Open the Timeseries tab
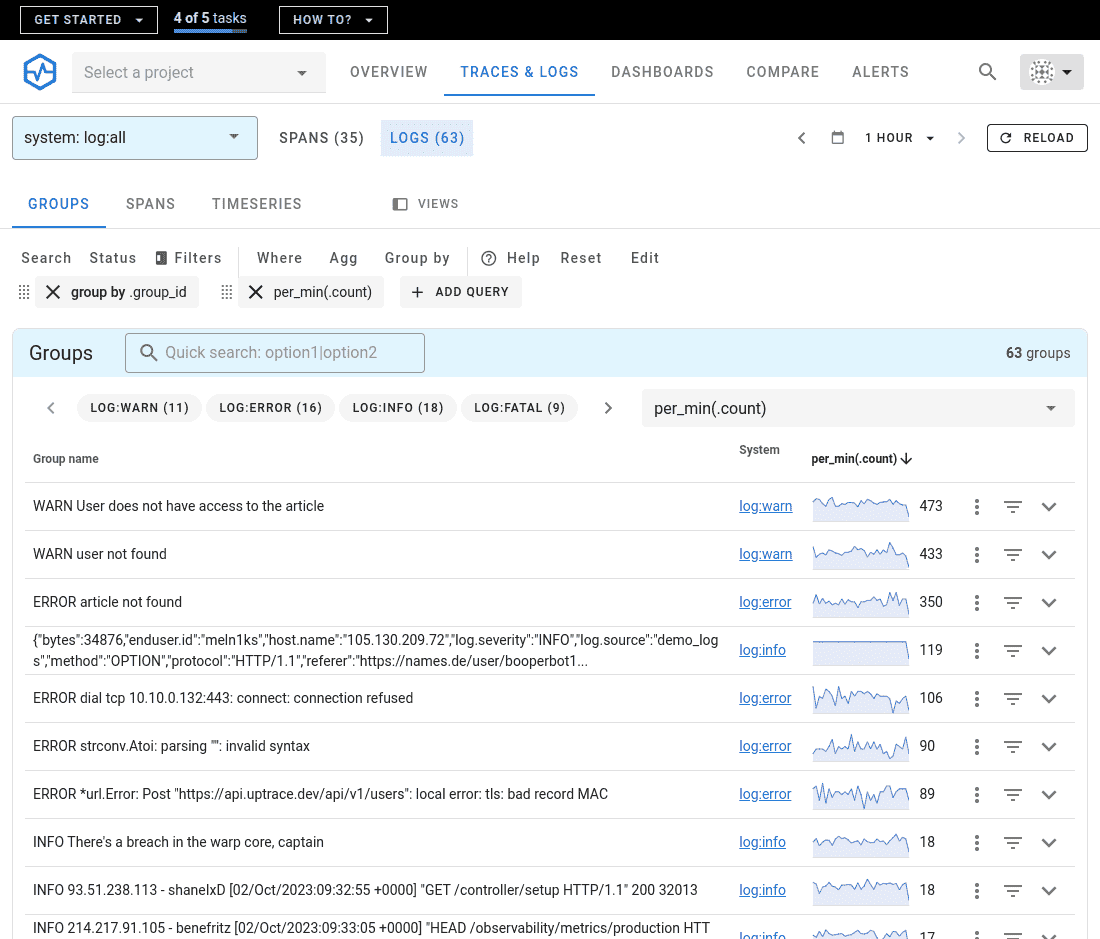The height and width of the screenshot is (939, 1100). (256, 204)
